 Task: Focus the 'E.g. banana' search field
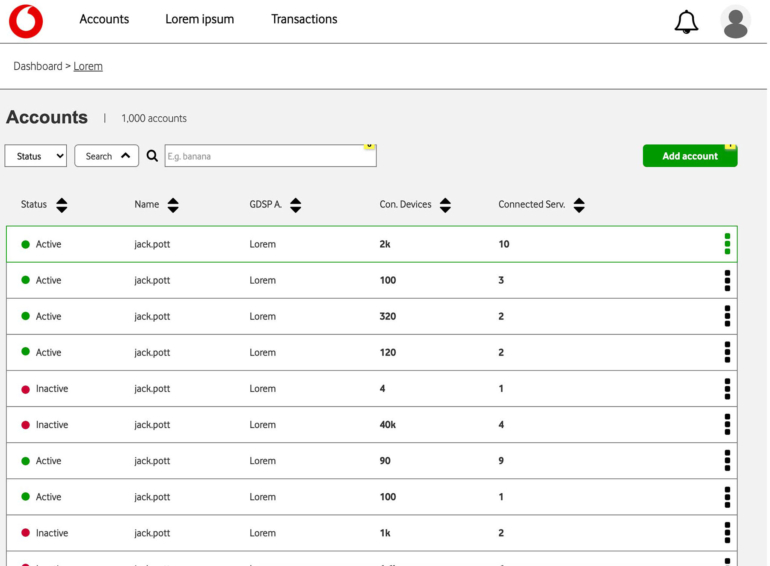point(270,156)
